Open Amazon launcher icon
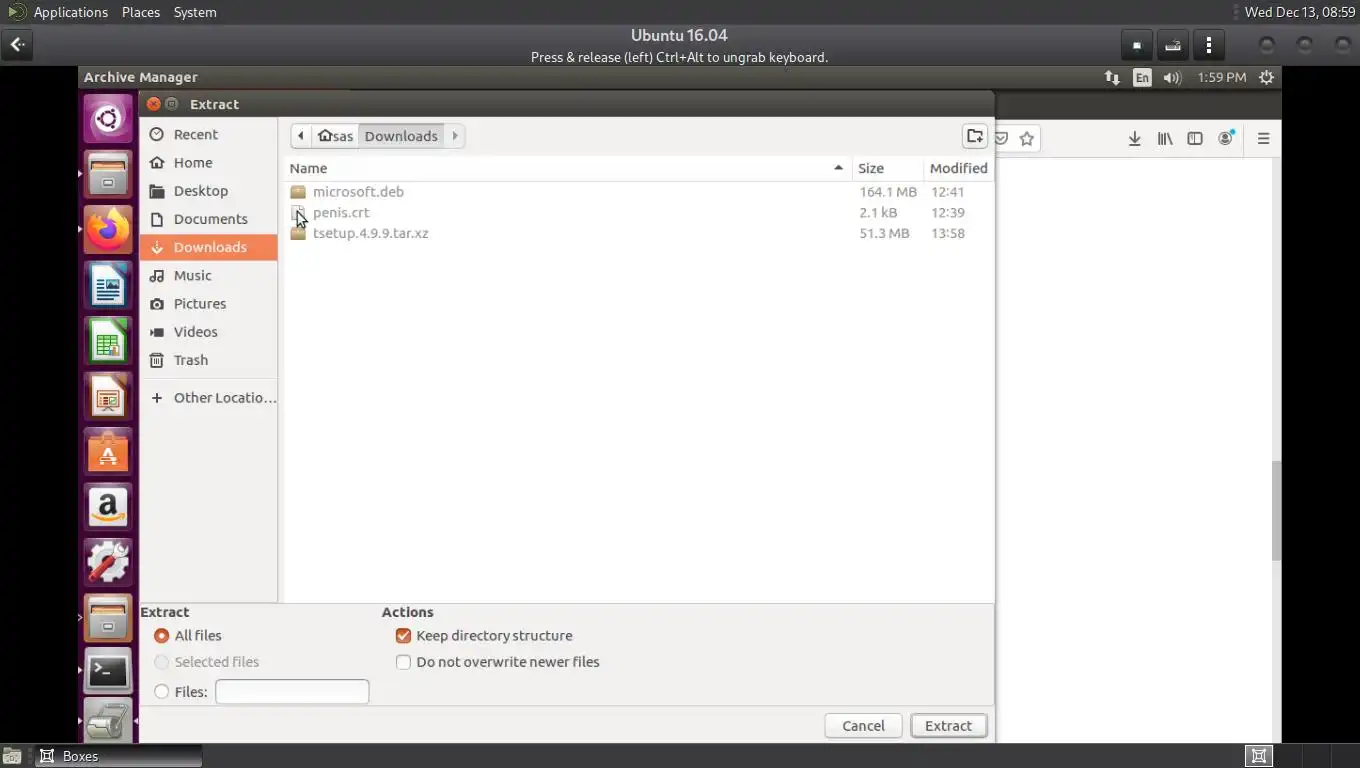This screenshot has width=1360, height=768. click(x=108, y=507)
